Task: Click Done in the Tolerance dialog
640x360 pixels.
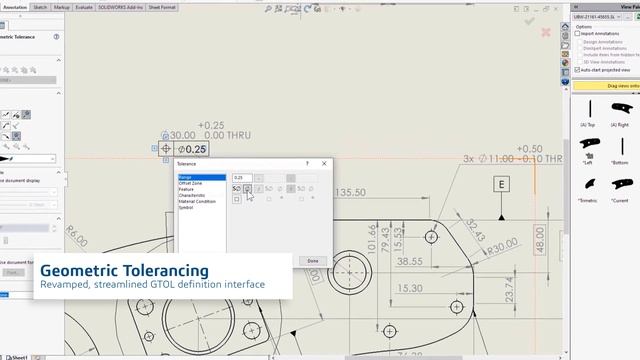Action: pos(313,261)
